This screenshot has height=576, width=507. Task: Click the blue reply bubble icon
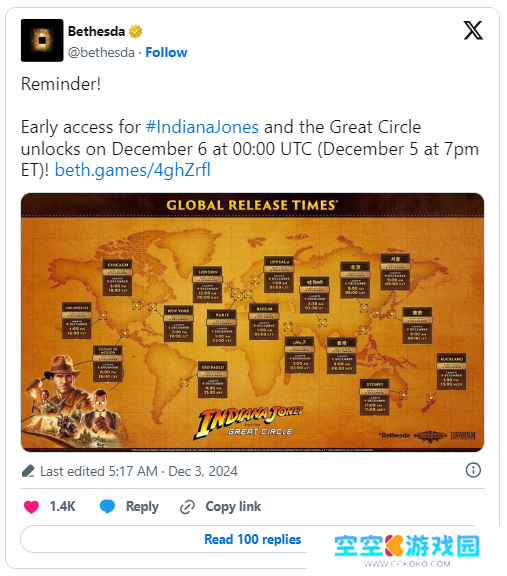pyautogui.click(x=107, y=507)
